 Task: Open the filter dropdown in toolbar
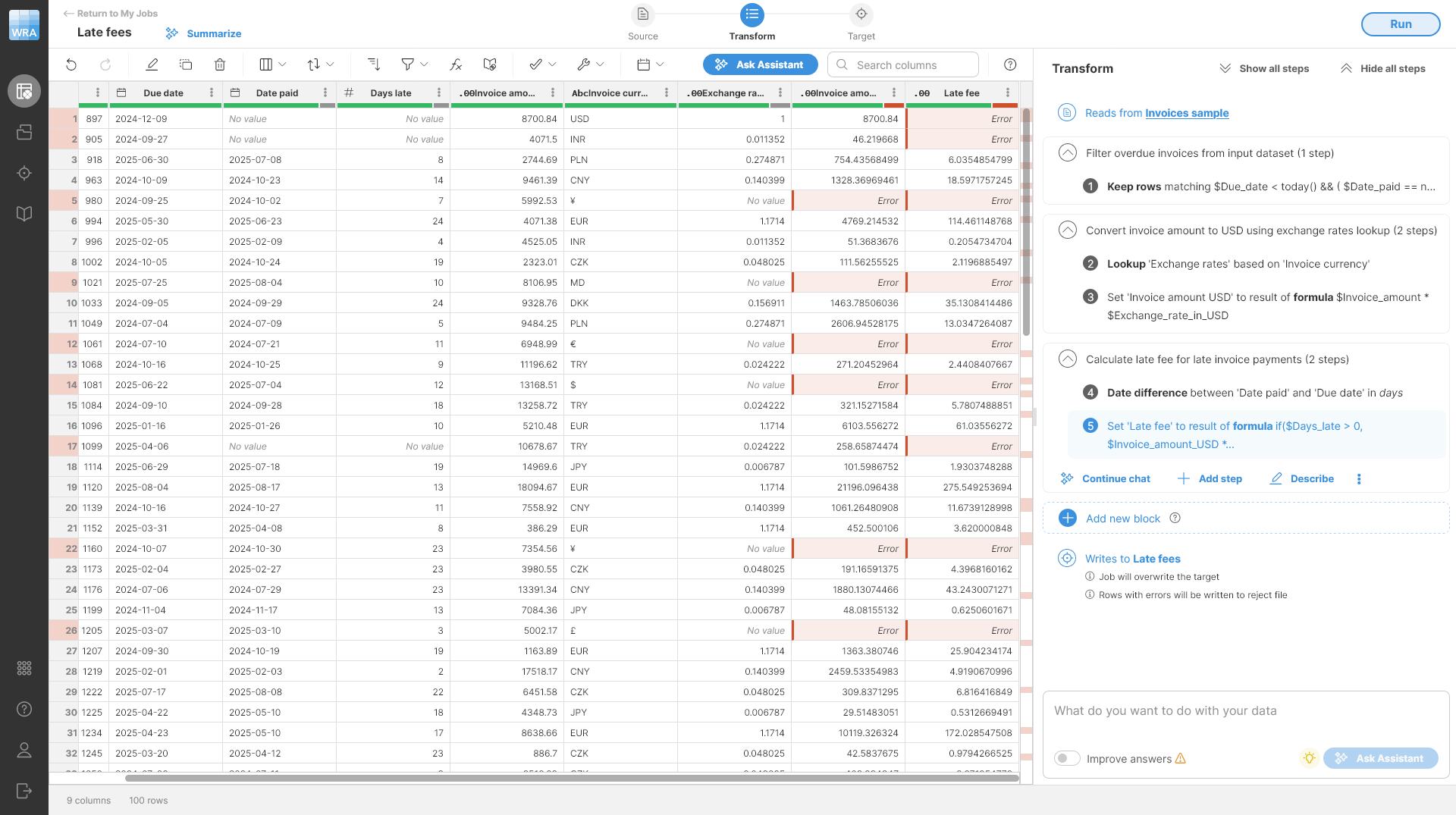pos(414,64)
